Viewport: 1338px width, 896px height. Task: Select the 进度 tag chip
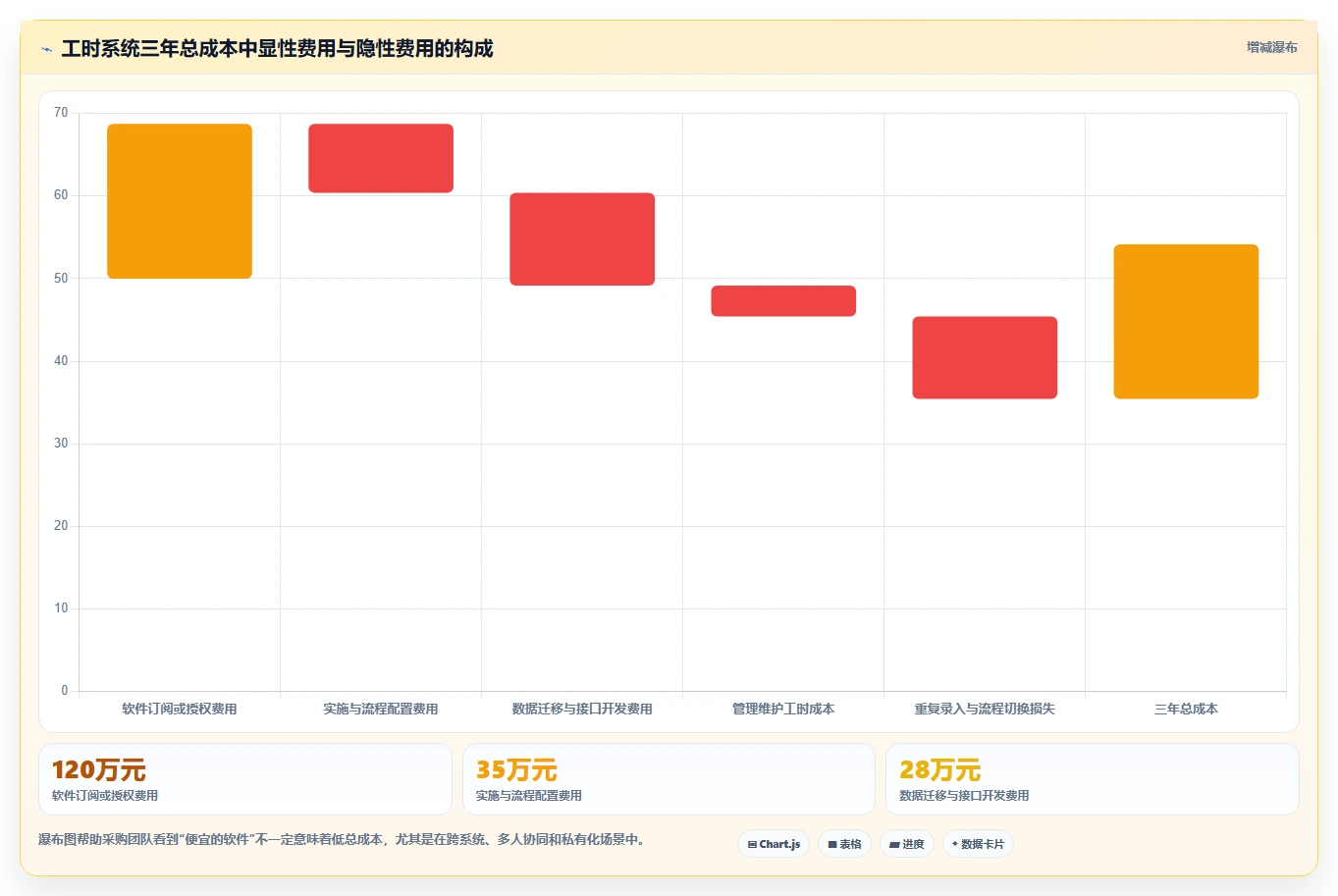point(907,844)
